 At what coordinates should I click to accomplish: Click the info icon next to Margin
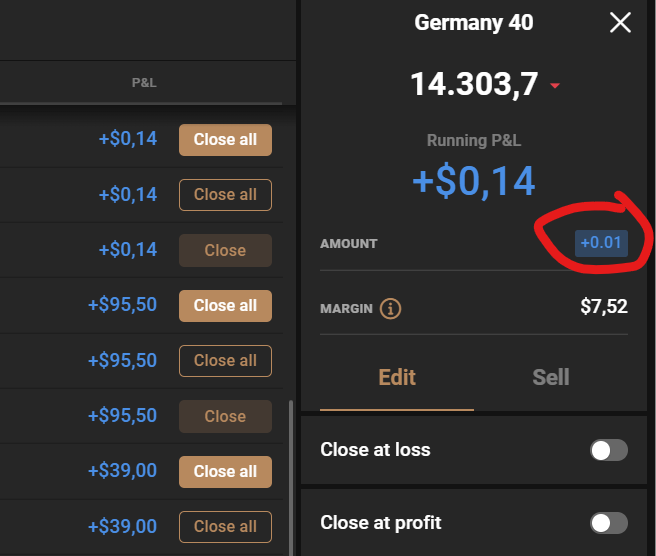pos(391,308)
